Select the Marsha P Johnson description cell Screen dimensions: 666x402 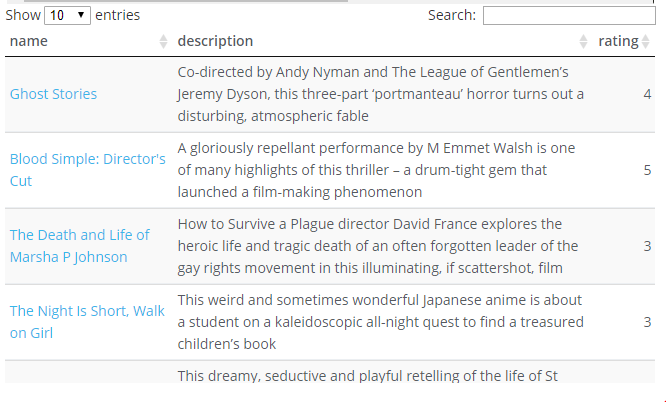[x=380, y=246]
